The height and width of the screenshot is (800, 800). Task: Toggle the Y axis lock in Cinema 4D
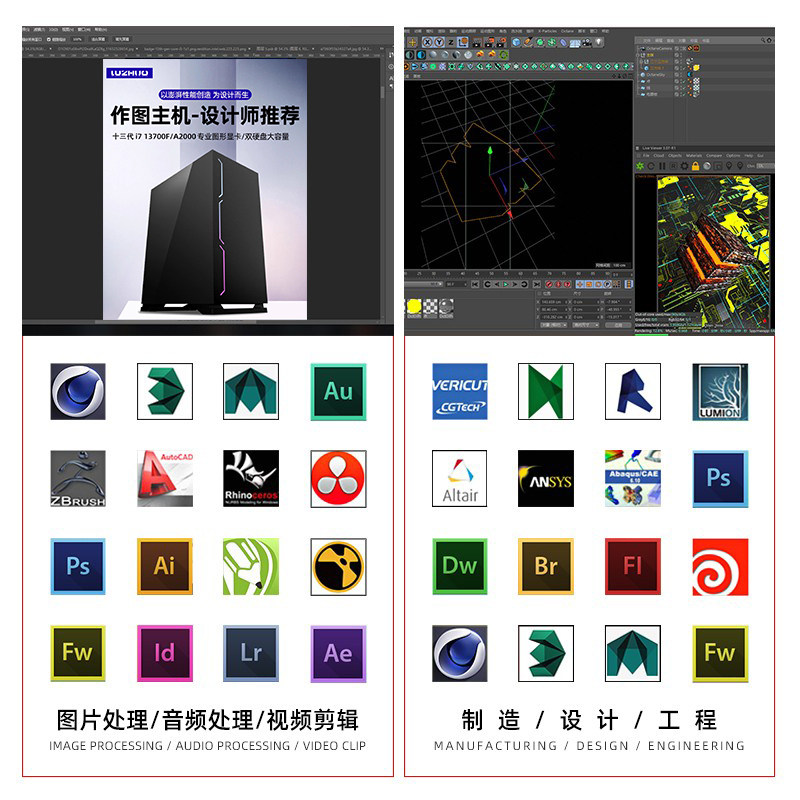(x=439, y=42)
